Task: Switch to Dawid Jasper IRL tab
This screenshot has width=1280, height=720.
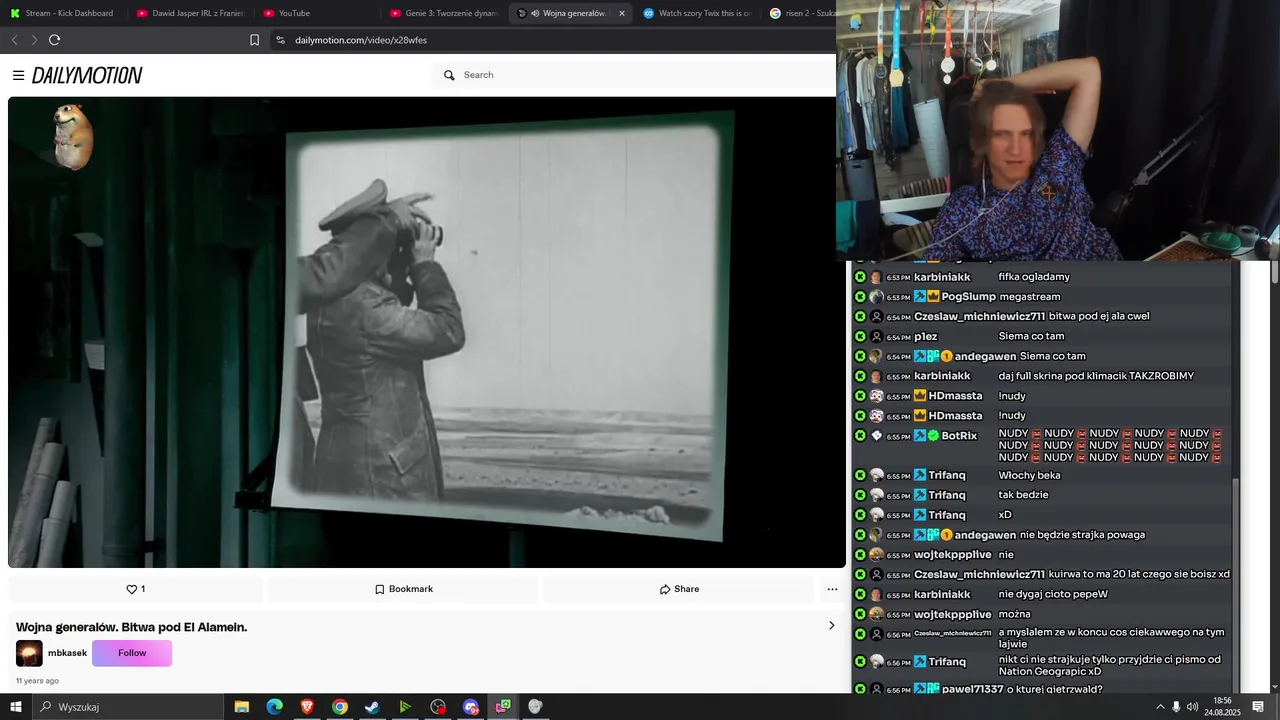Action: 190,13
